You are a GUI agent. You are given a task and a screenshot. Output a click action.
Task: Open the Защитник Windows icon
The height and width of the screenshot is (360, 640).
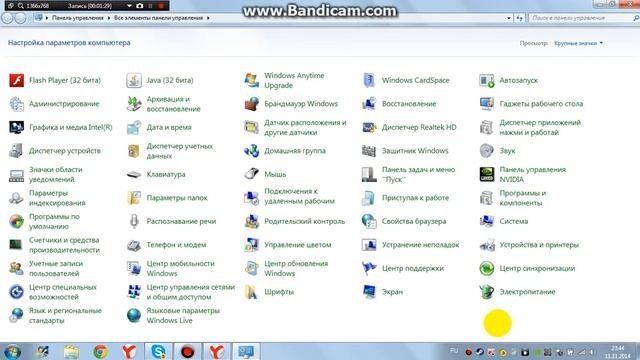click(x=369, y=151)
